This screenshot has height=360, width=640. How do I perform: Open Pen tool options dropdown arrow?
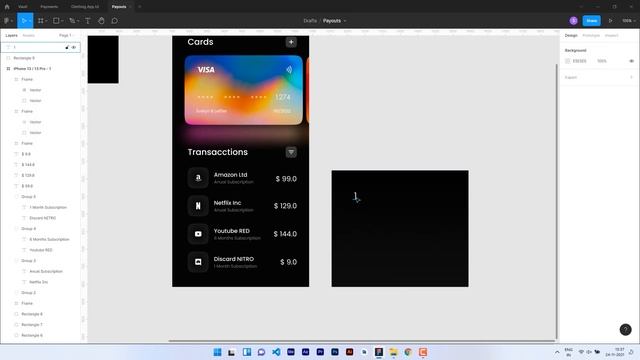(78, 21)
